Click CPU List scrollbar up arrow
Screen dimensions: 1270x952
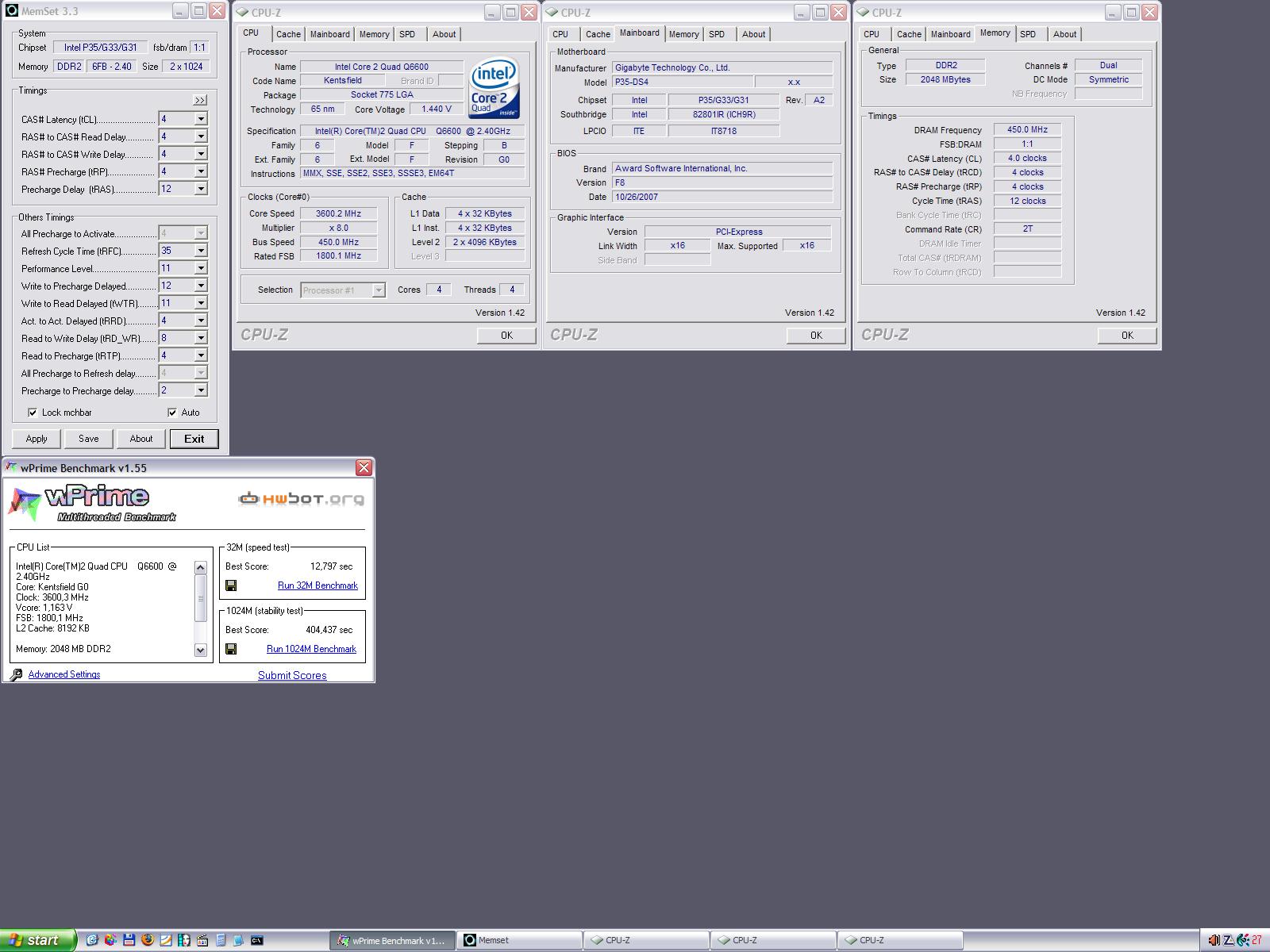click(200, 567)
